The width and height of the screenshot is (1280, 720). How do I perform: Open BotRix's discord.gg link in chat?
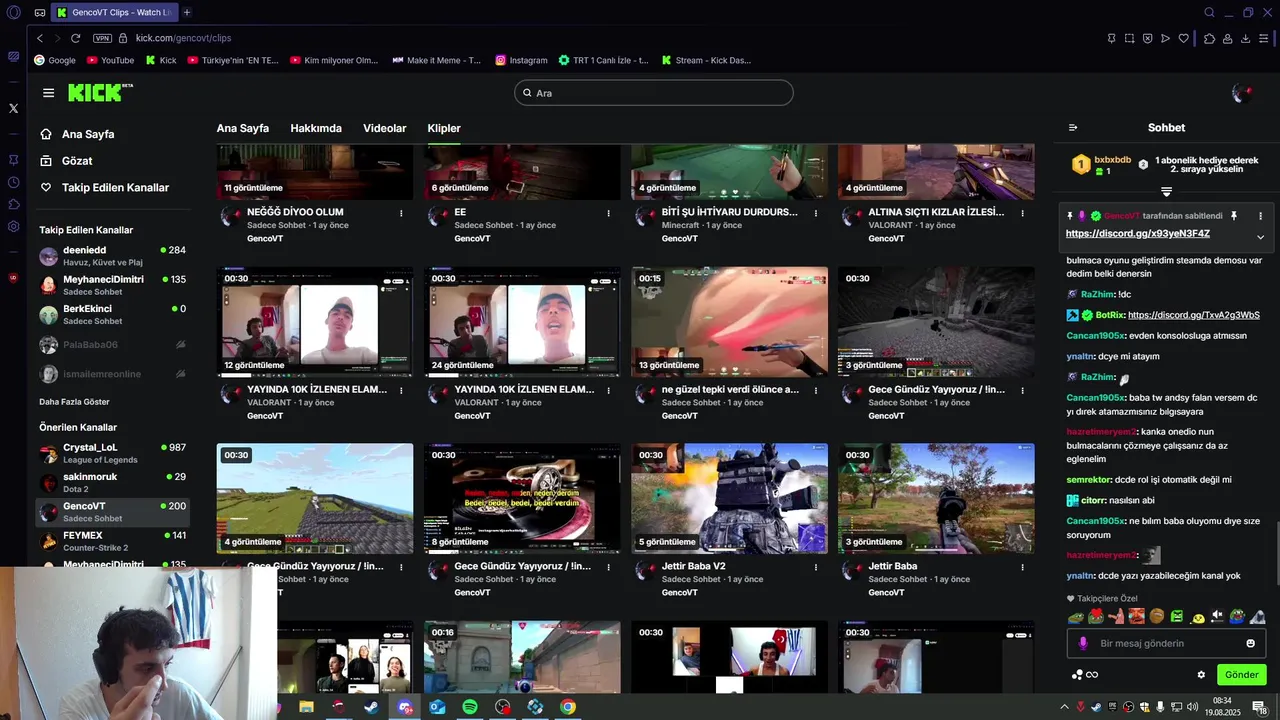tap(1194, 315)
